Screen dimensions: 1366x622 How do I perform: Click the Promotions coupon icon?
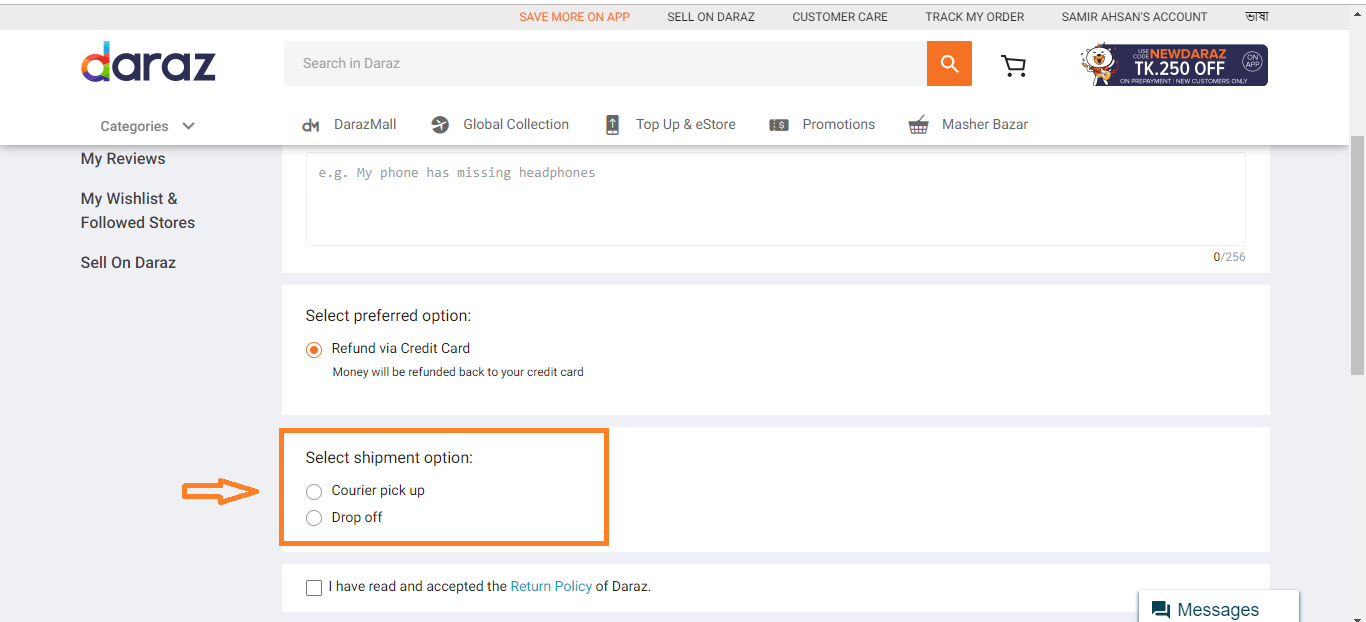[778, 125]
